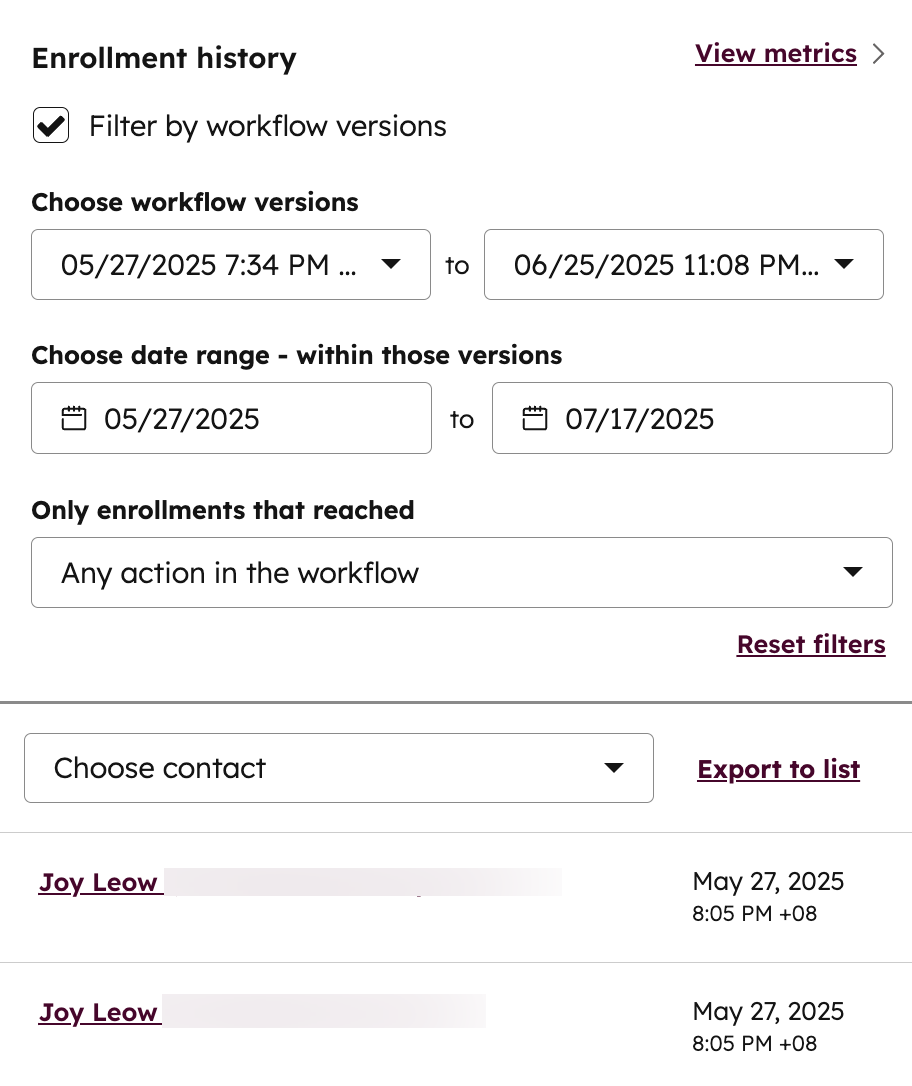Click the View metrics link

coord(776,53)
